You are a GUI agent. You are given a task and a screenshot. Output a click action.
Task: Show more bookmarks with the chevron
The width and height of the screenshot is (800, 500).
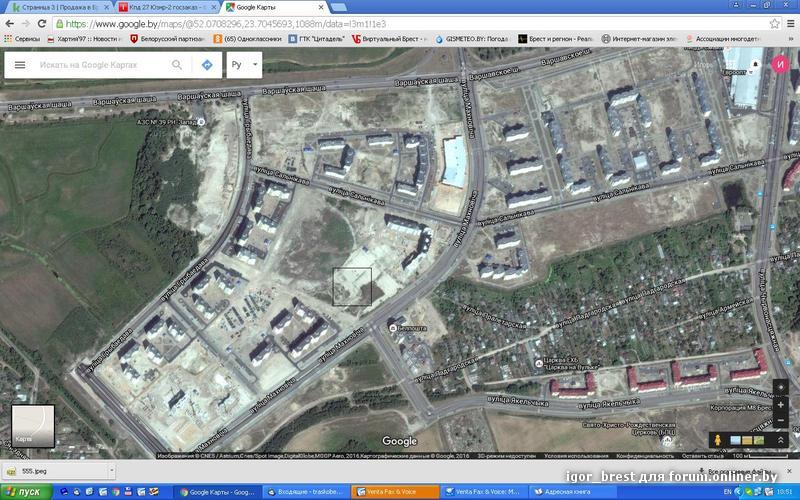[790, 39]
